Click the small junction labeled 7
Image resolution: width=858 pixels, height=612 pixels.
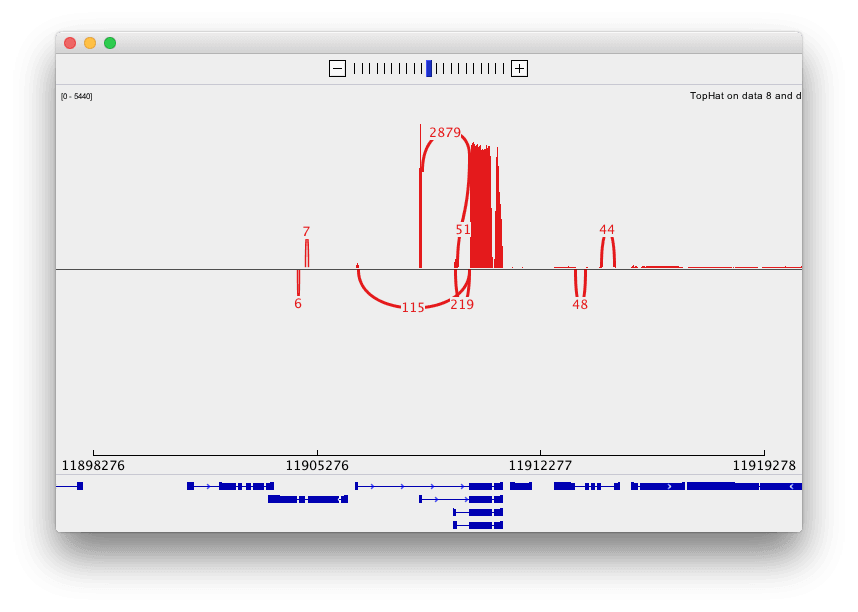306,232
